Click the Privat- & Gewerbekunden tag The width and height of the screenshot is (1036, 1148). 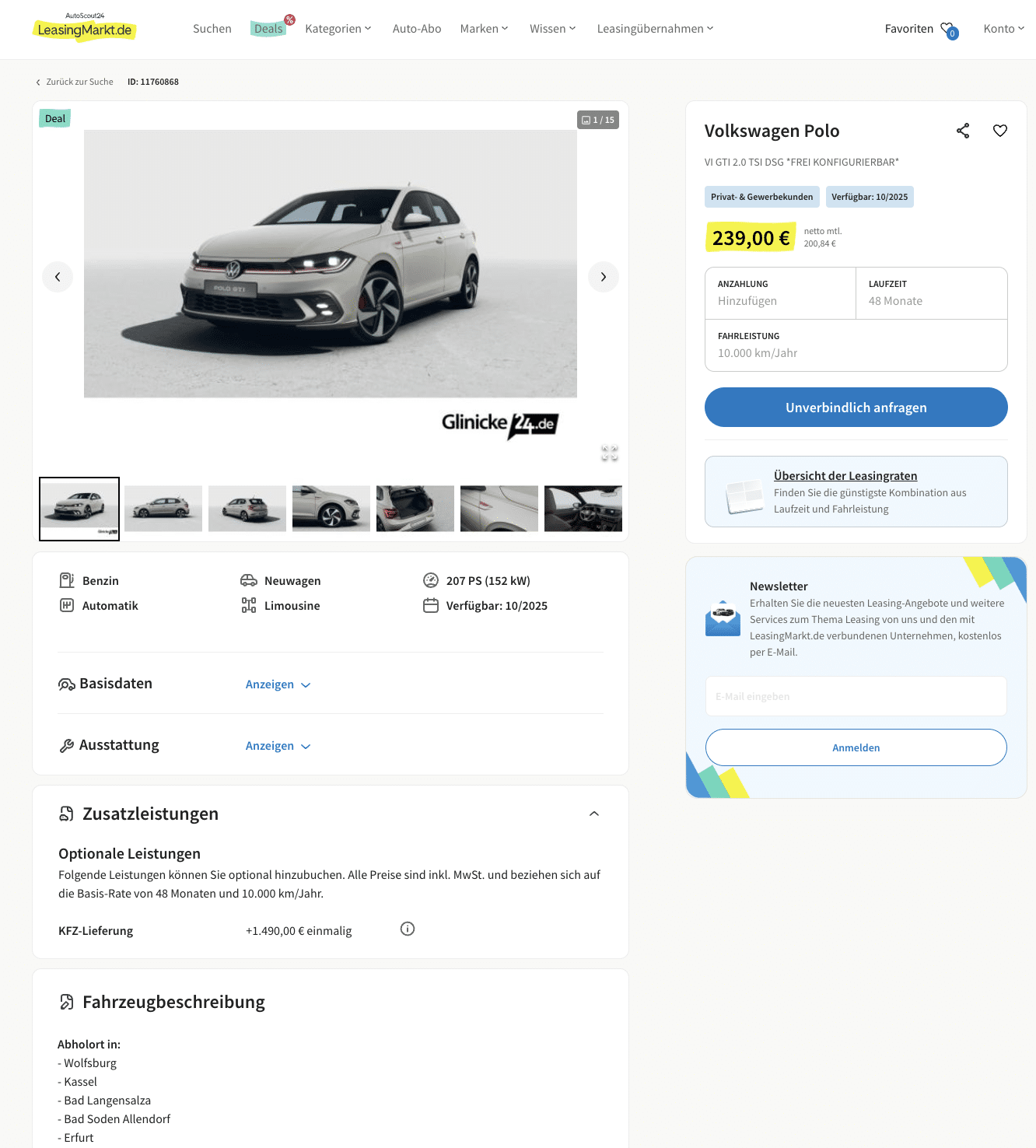pos(762,197)
